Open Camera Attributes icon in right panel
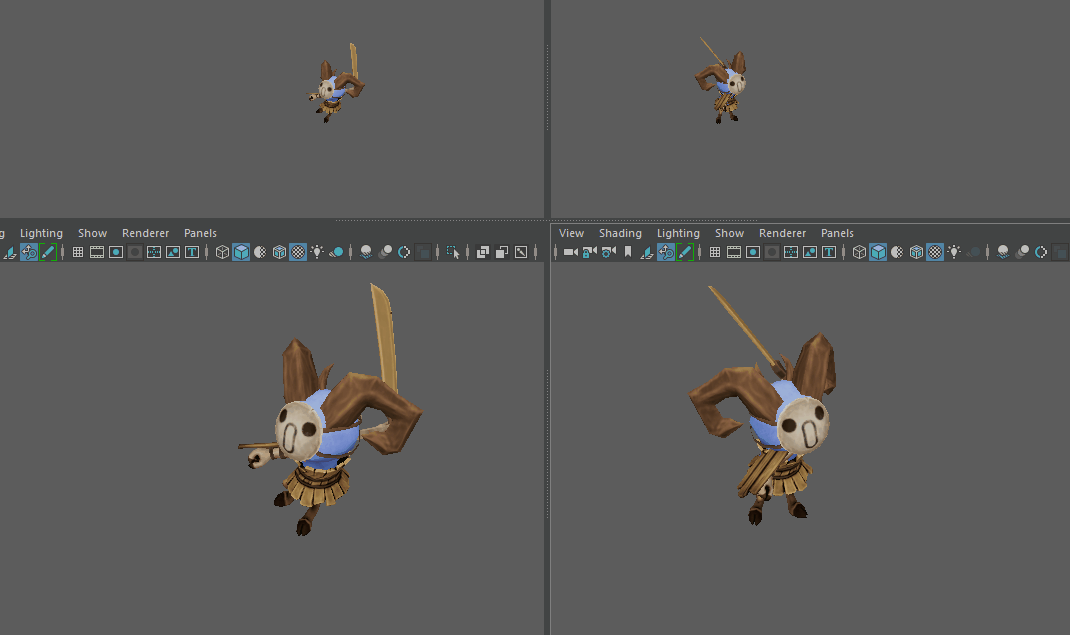1070x635 pixels. coord(609,252)
